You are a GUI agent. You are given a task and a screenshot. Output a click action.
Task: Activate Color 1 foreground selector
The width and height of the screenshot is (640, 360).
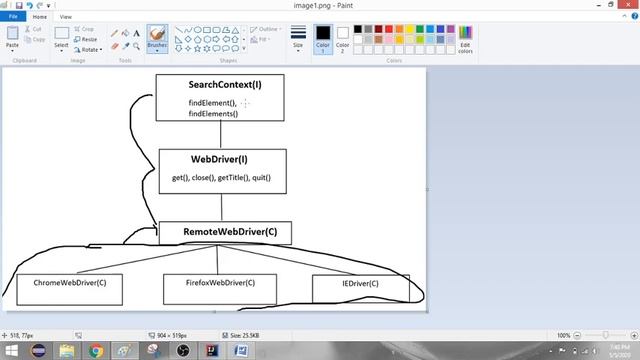[323, 39]
